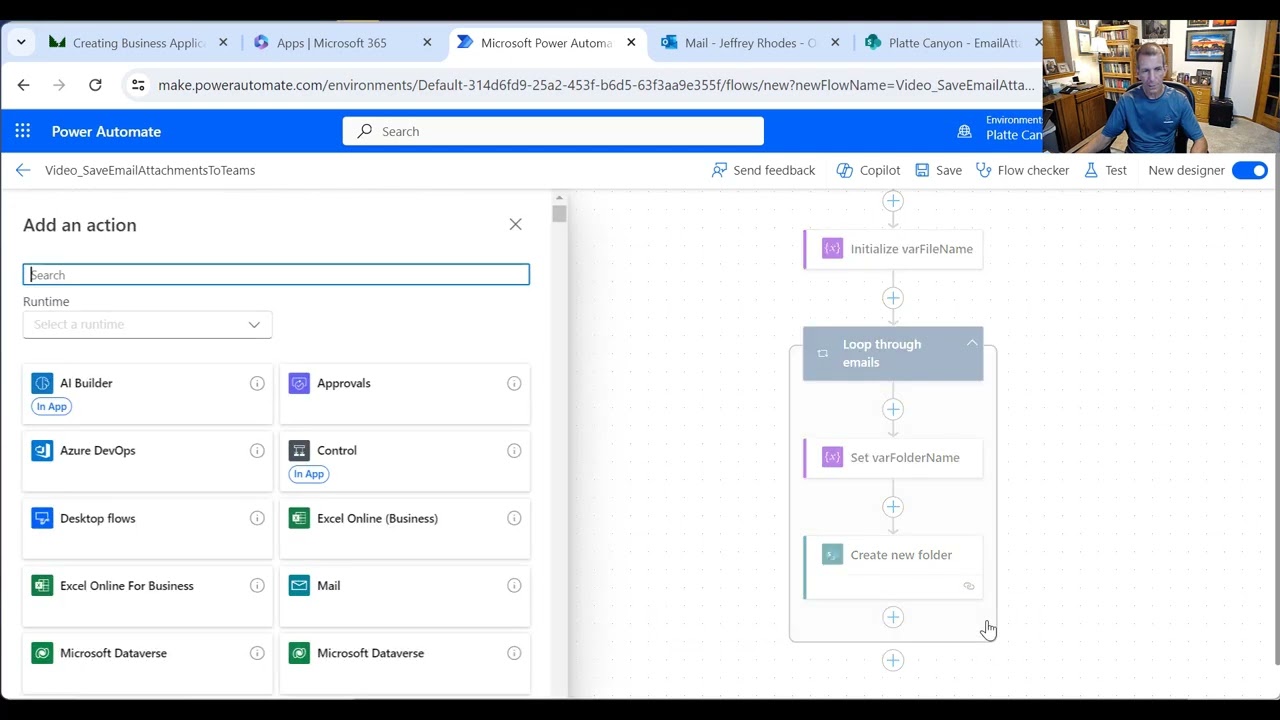Click the back arrow beside flow name
This screenshot has width=1280, height=720.
click(x=23, y=170)
